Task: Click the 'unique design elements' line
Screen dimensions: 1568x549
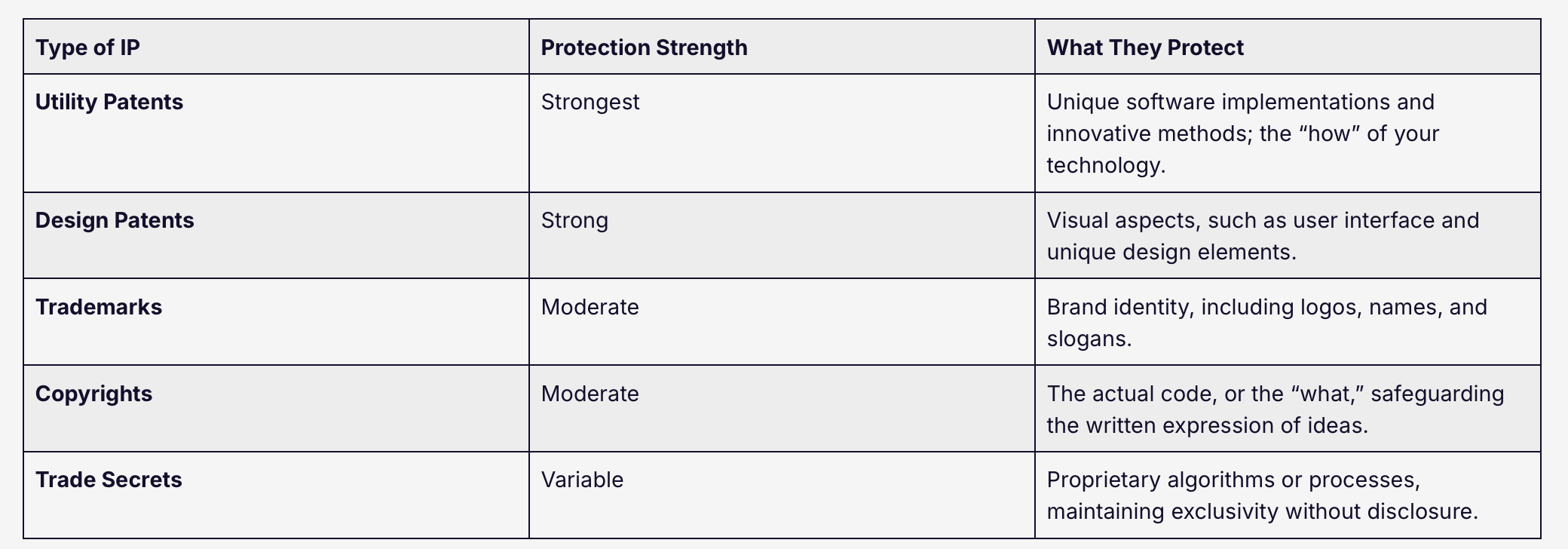Action: [1171, 252]
